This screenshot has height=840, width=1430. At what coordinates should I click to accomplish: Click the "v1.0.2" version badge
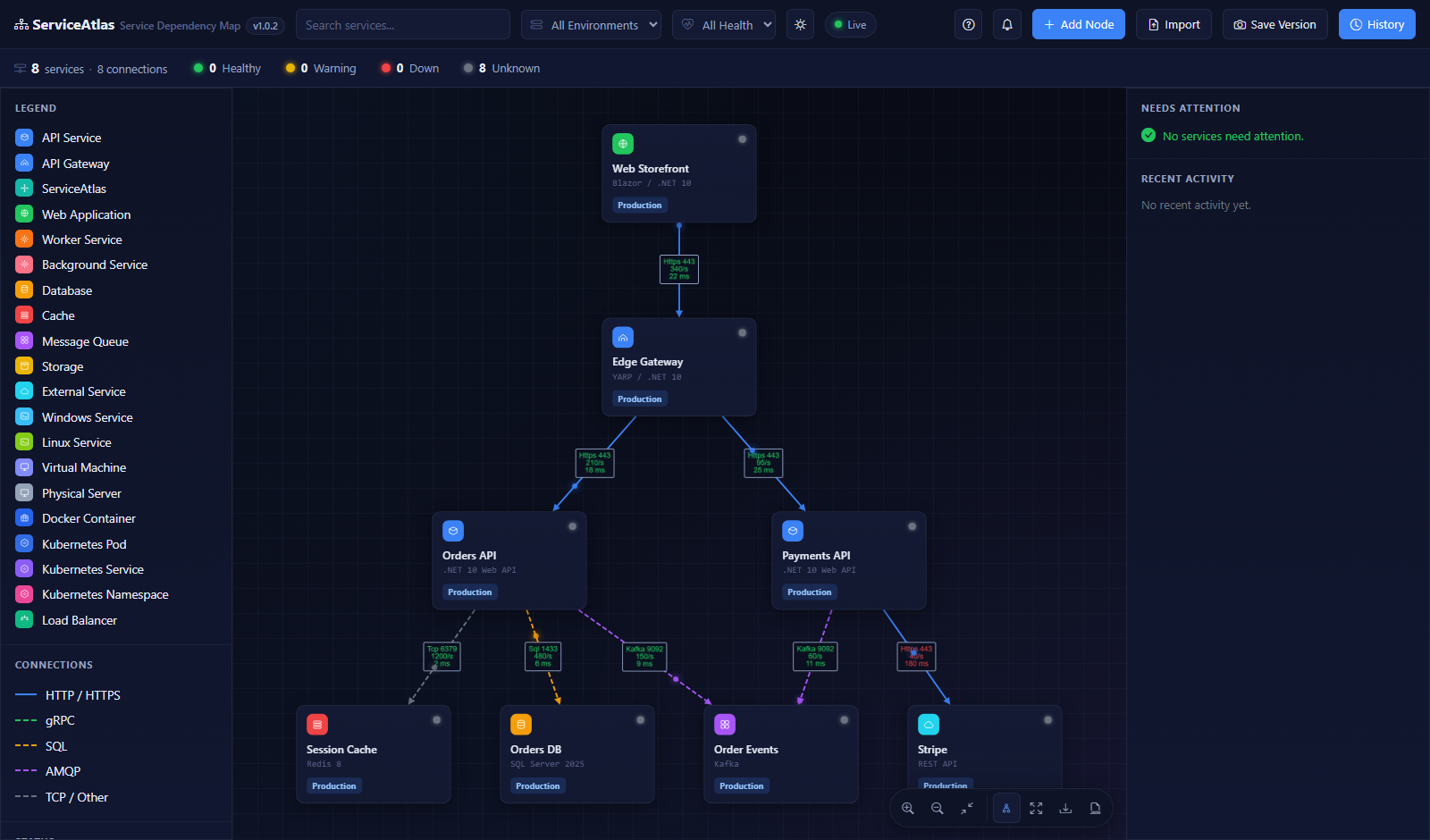point(265,26)
